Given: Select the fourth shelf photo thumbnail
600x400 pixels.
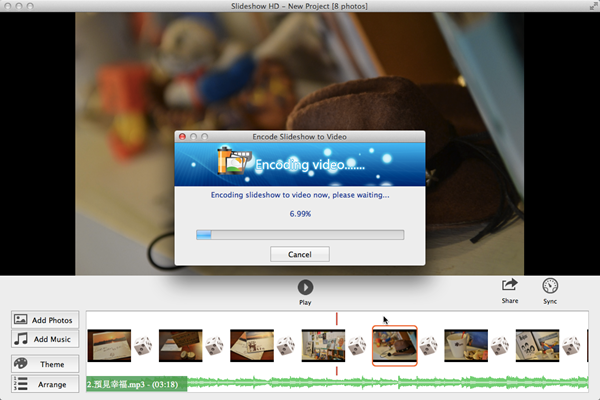Looking at the screenshot, I should [x=323, y=346].
